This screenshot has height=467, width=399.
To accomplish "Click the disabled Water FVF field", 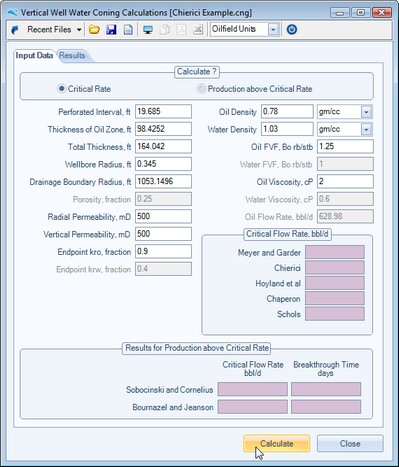I will [x=345, y=164].
